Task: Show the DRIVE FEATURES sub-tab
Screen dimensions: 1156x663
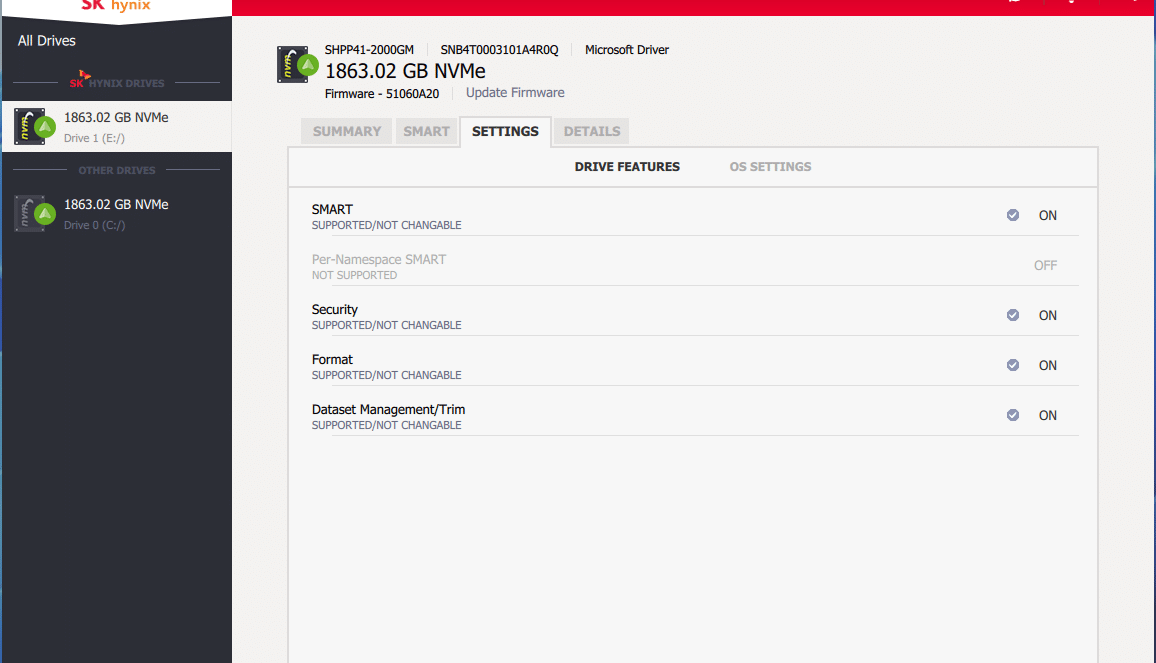Action: 627,167
